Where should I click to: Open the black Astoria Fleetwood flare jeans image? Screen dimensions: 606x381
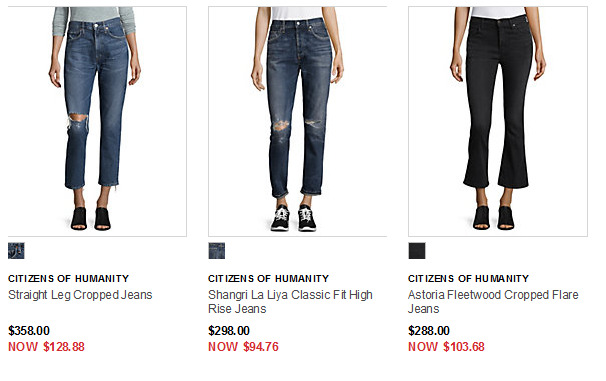click(x=498, y=121)
